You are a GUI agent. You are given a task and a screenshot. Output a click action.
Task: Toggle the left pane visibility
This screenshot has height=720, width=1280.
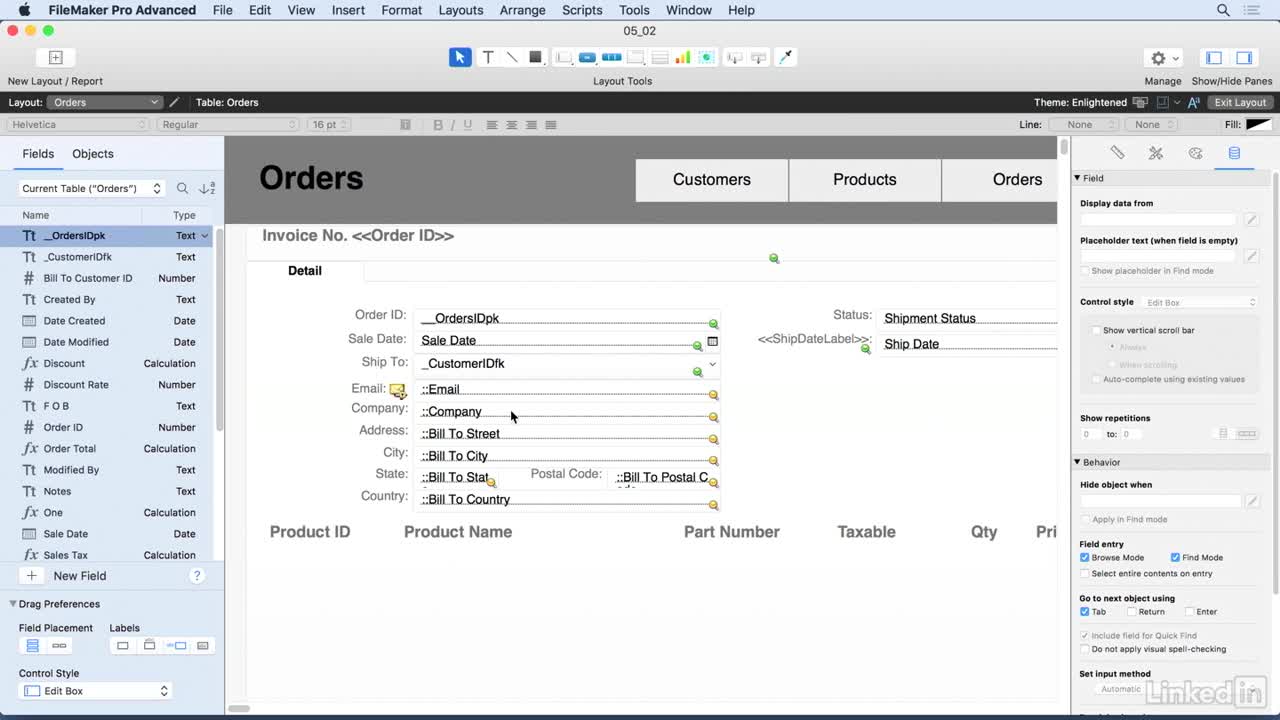point(1214,58)
